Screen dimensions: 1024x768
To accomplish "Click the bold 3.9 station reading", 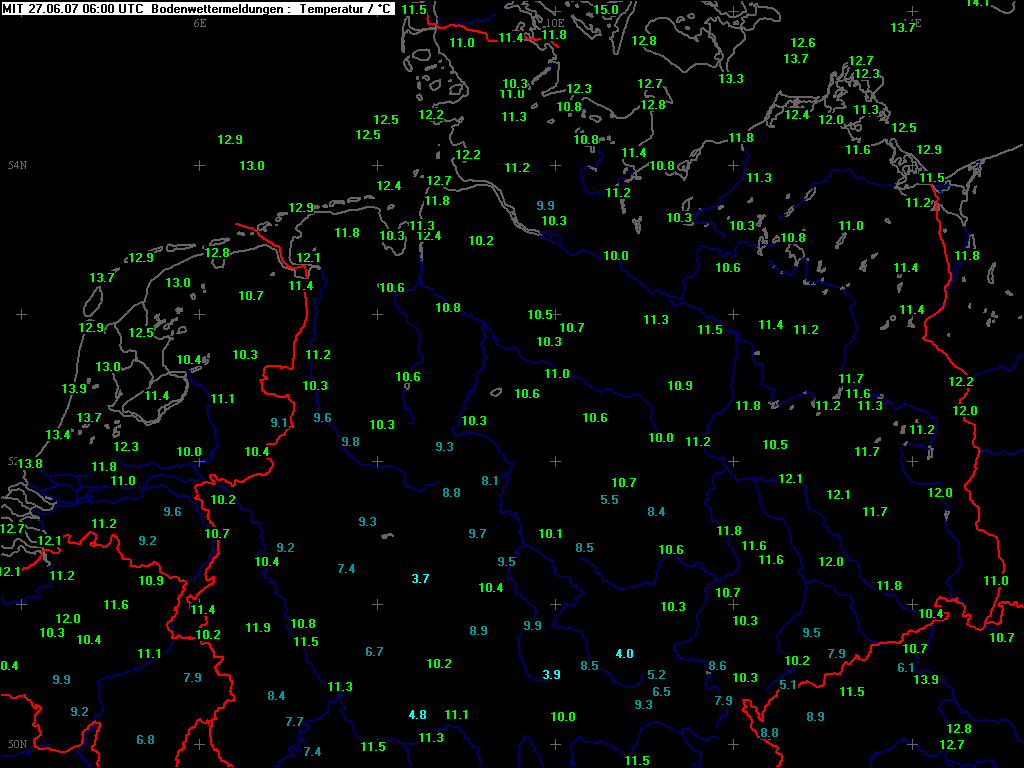I will 551,675.
